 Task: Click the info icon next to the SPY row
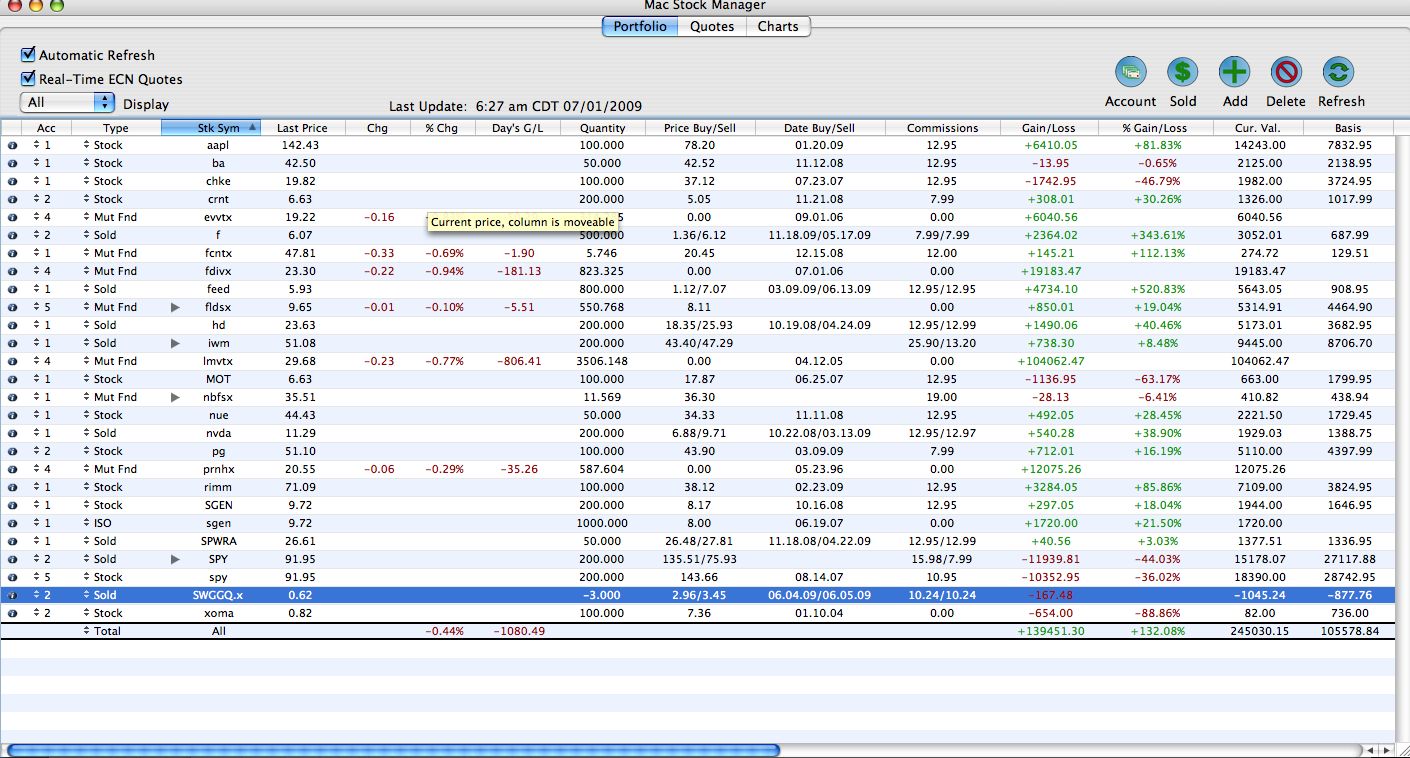point(10,559)
